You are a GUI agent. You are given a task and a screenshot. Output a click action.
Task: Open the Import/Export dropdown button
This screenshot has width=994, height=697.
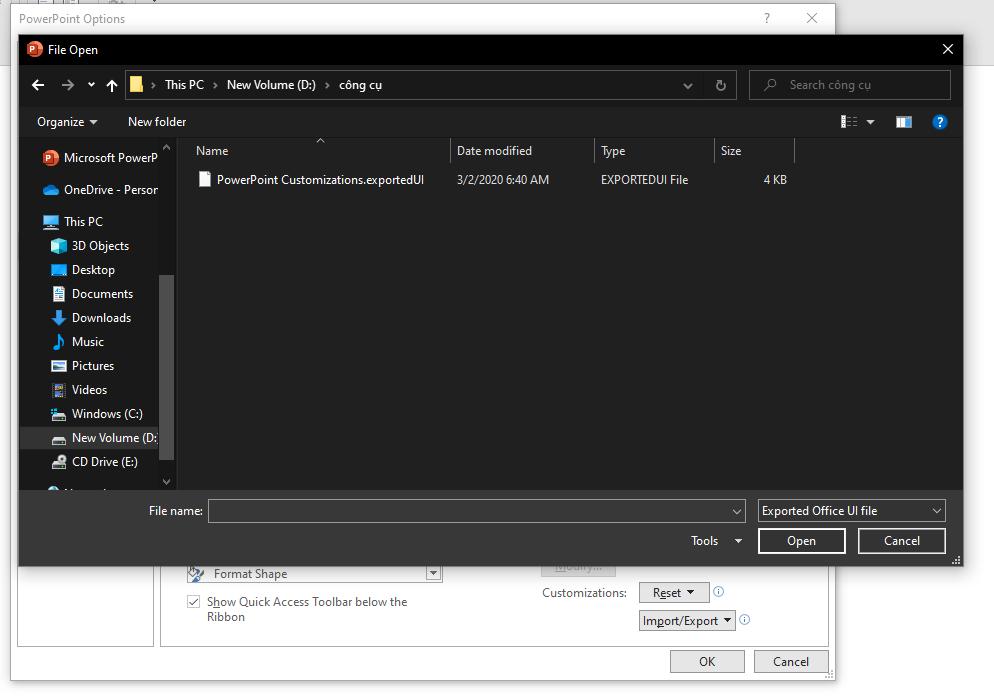pos(687,621)
